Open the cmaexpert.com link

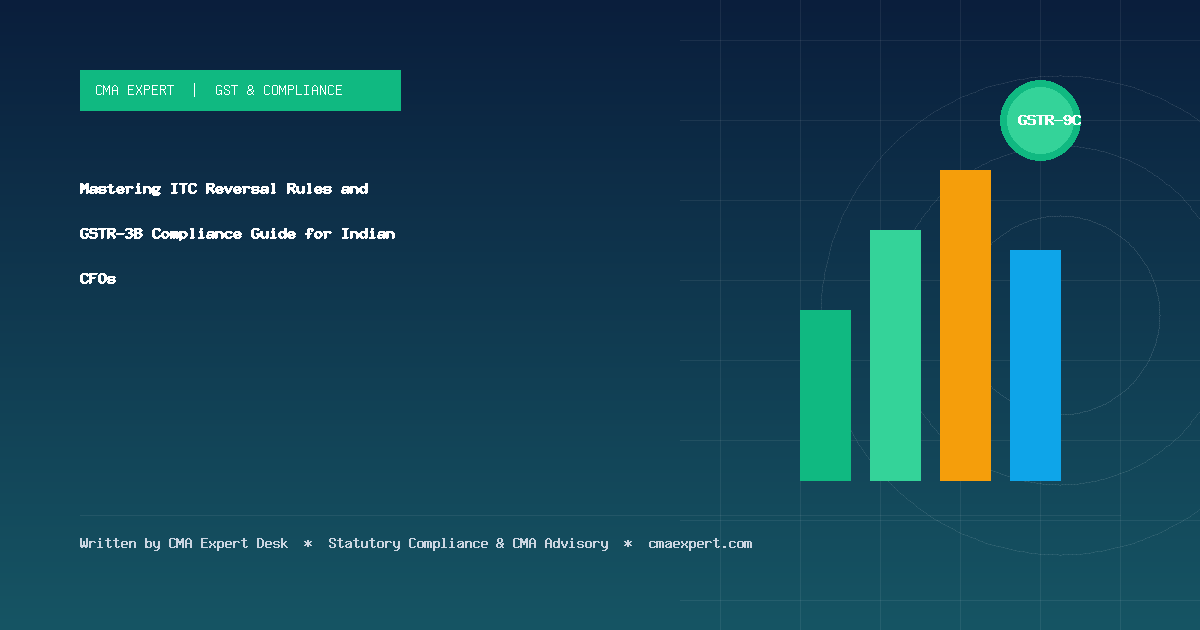click(700, 544)
